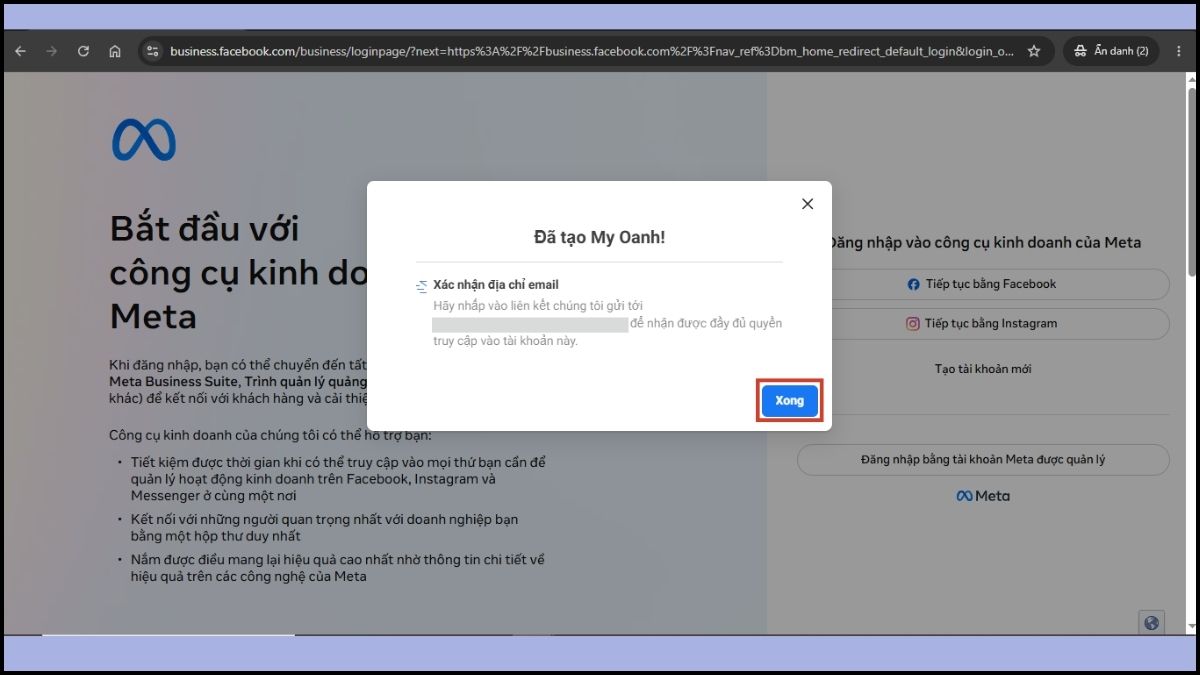The height and width of the screenshot is (675, 1200).
Task: Choose Tiếp tục bằng Facebook
Action: click(x=983, y=284)
